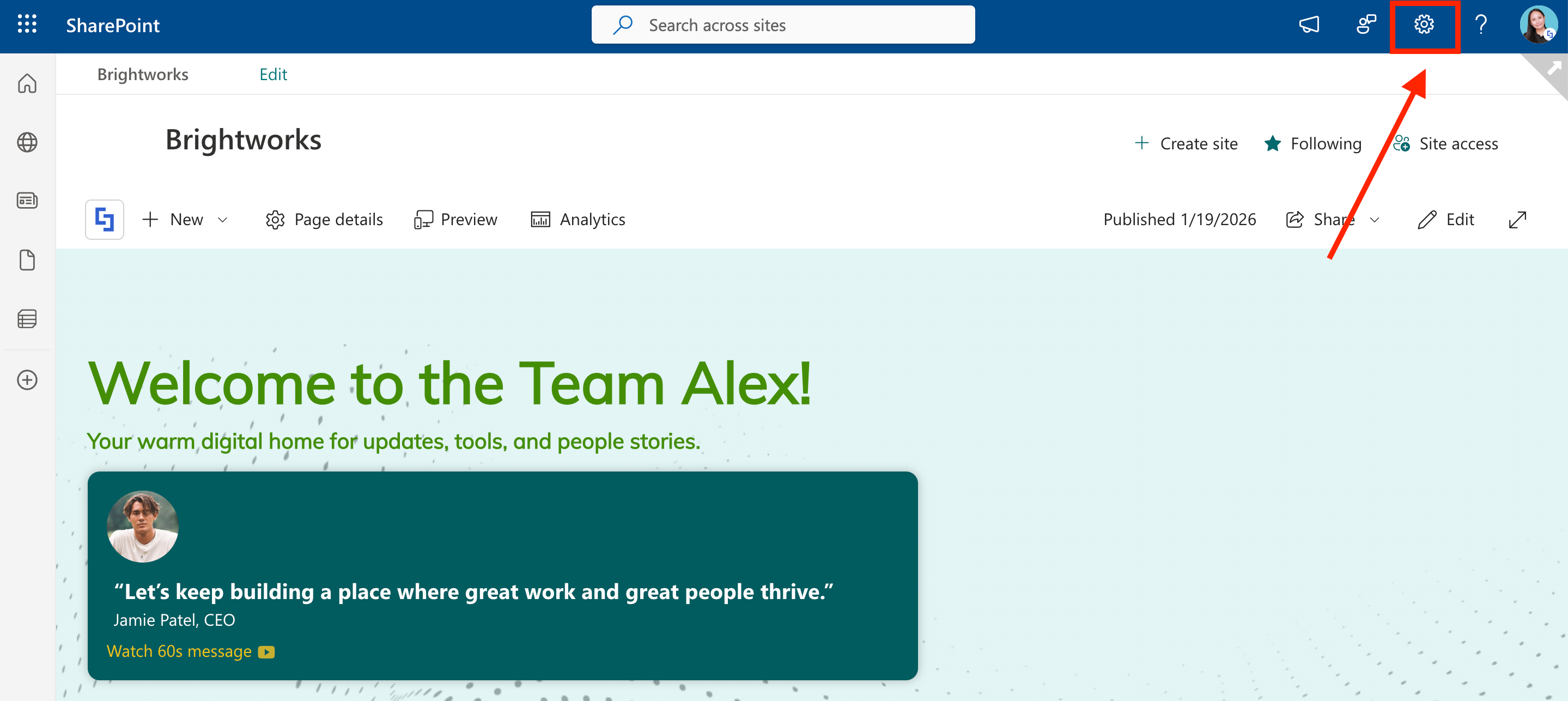Click the expand content arrow icon
This screenshot has width=1568, height=701.
pos(1517,220)
